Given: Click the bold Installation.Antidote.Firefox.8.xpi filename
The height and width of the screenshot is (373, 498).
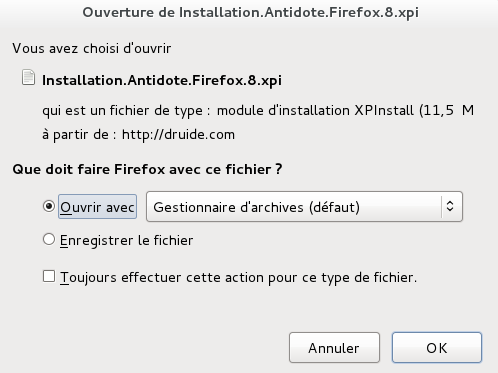Looking at the screenshot, I should [x=162, y=80].
